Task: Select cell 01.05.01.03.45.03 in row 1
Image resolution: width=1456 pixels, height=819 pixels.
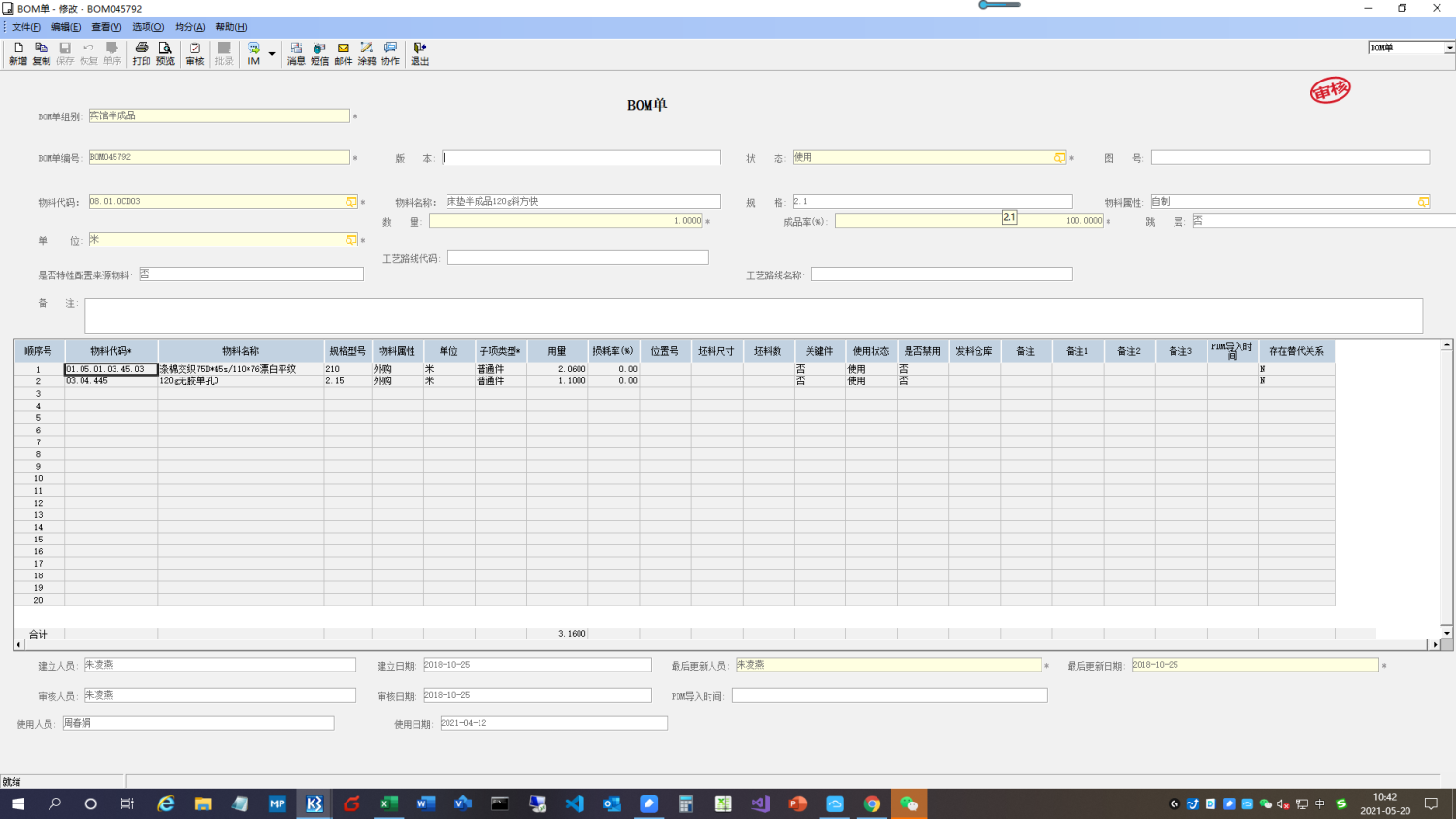Action: [x=112, y=369]
